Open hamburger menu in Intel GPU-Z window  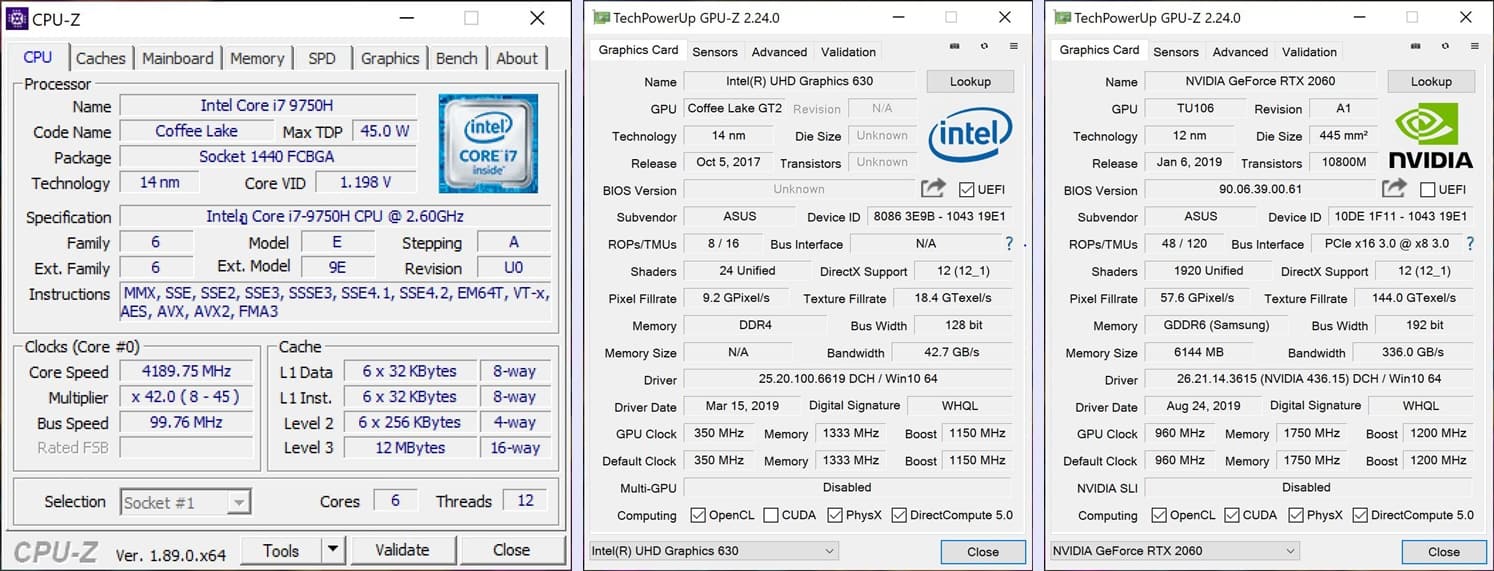(1013, 46)
